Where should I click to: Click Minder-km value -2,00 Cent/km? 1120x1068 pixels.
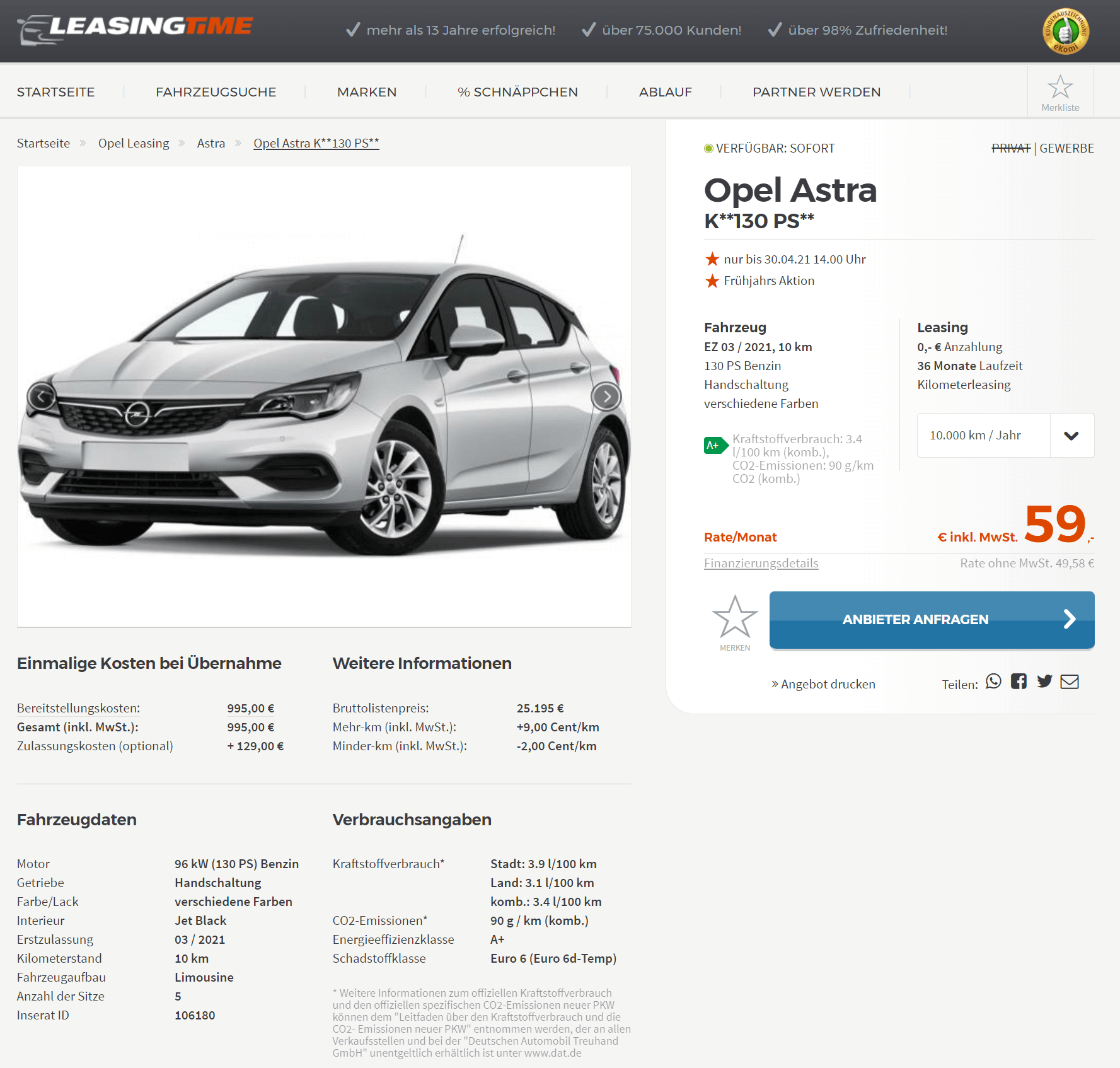[557, 746]
